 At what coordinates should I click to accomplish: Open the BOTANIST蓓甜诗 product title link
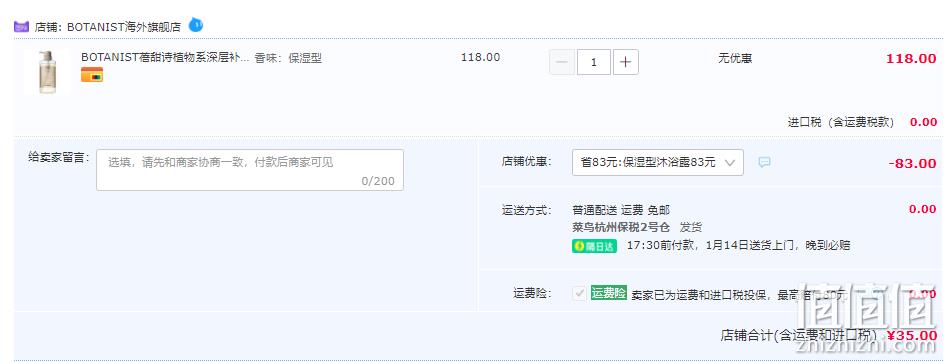click(165, 58)
